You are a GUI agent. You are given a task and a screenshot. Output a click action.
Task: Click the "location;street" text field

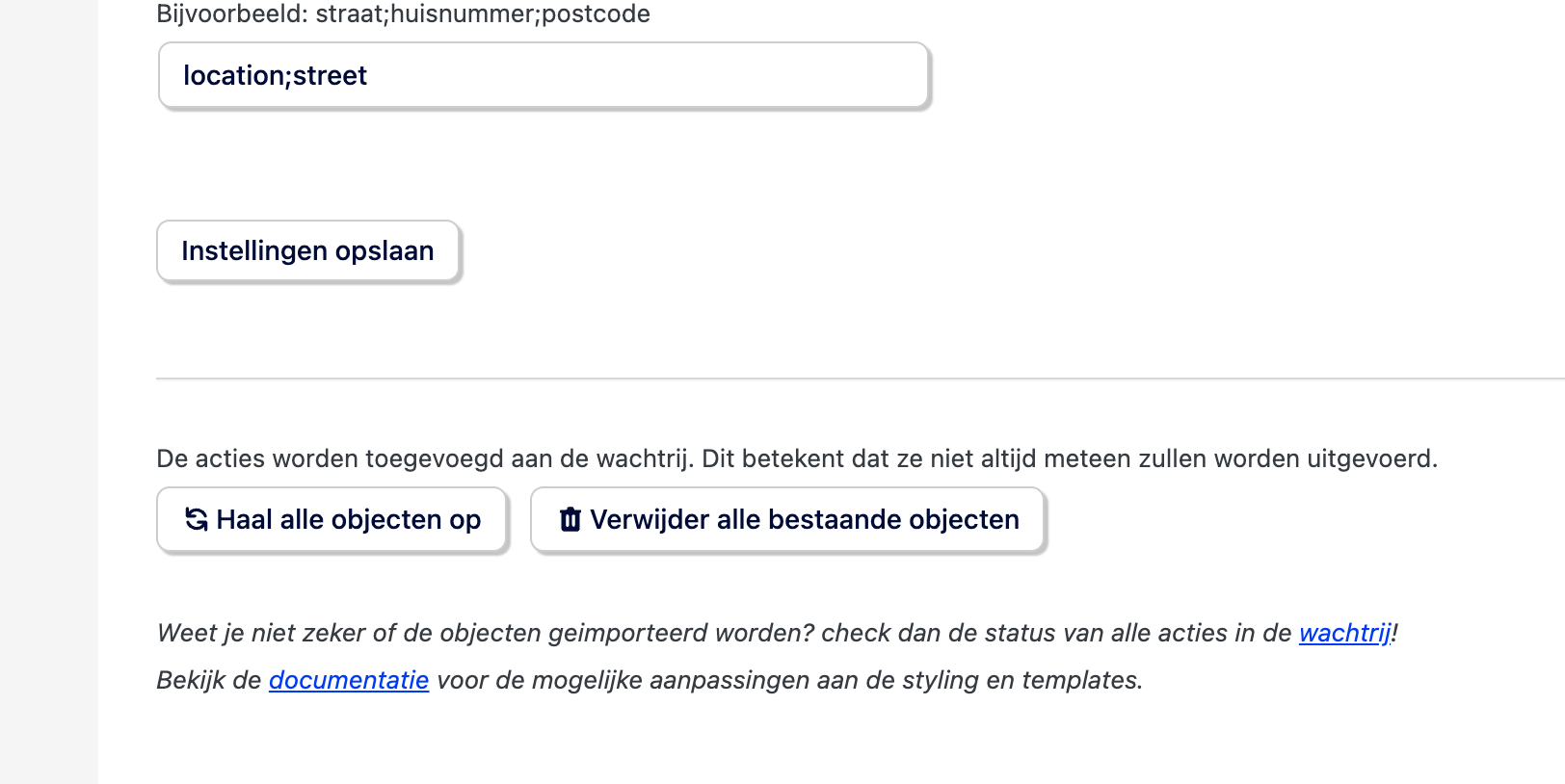click(543, 76)
